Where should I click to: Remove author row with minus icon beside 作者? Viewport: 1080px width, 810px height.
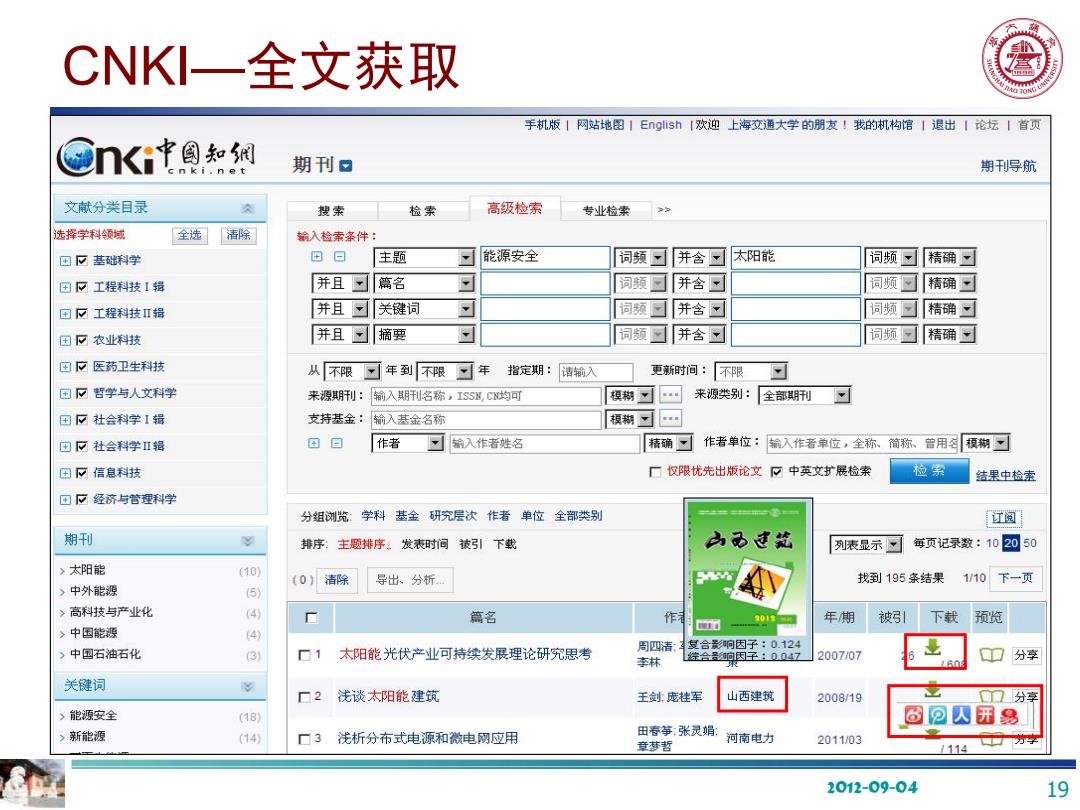point(337,443)
